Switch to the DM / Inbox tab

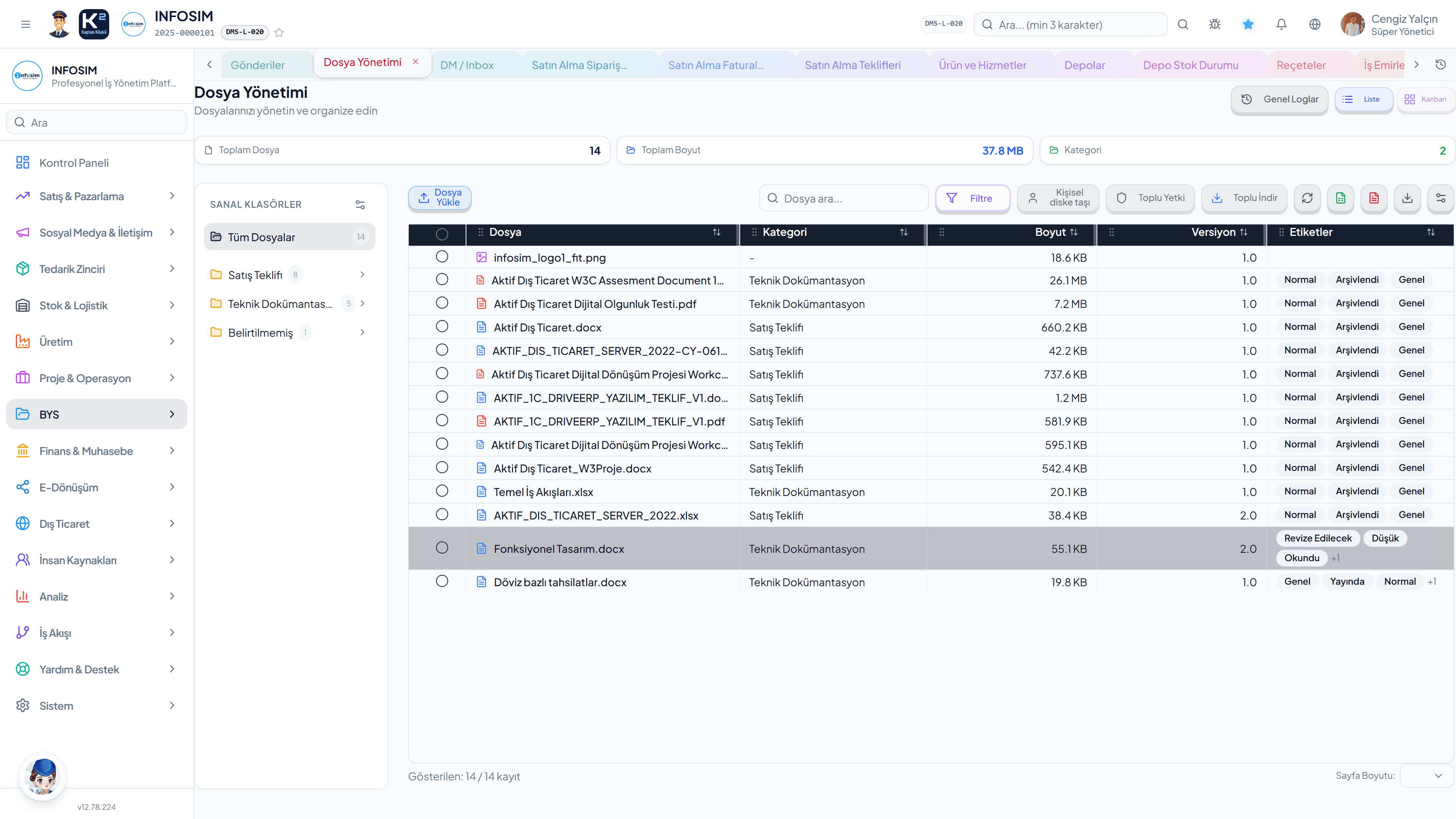pos(467,65)
